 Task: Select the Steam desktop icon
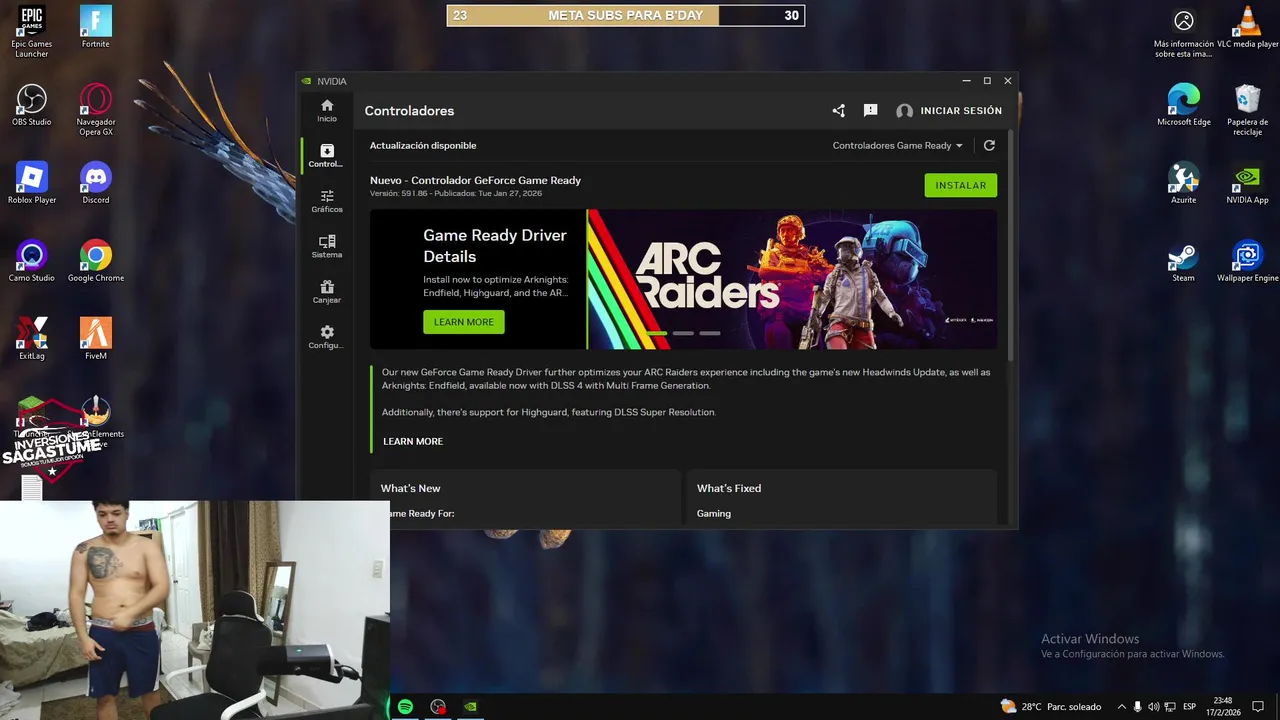[x=1184, y=260]
